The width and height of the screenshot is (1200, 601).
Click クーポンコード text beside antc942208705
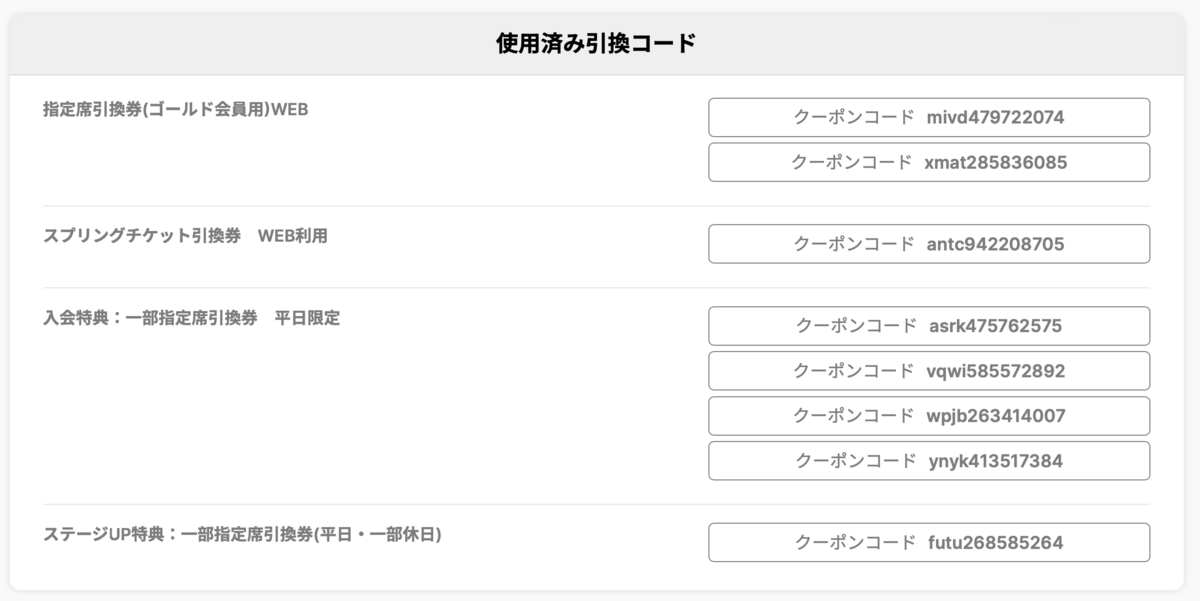pos(853,244)
